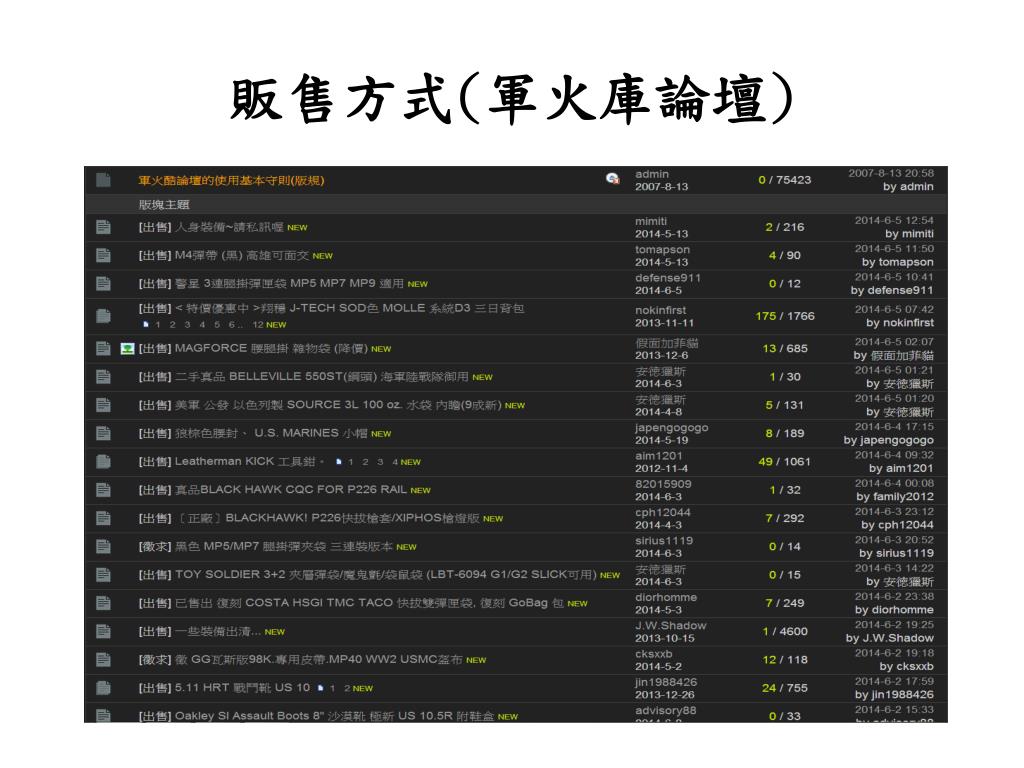Go to page 3 of J-TECH thread
The image size is (1024, 768).
[187, 325]
